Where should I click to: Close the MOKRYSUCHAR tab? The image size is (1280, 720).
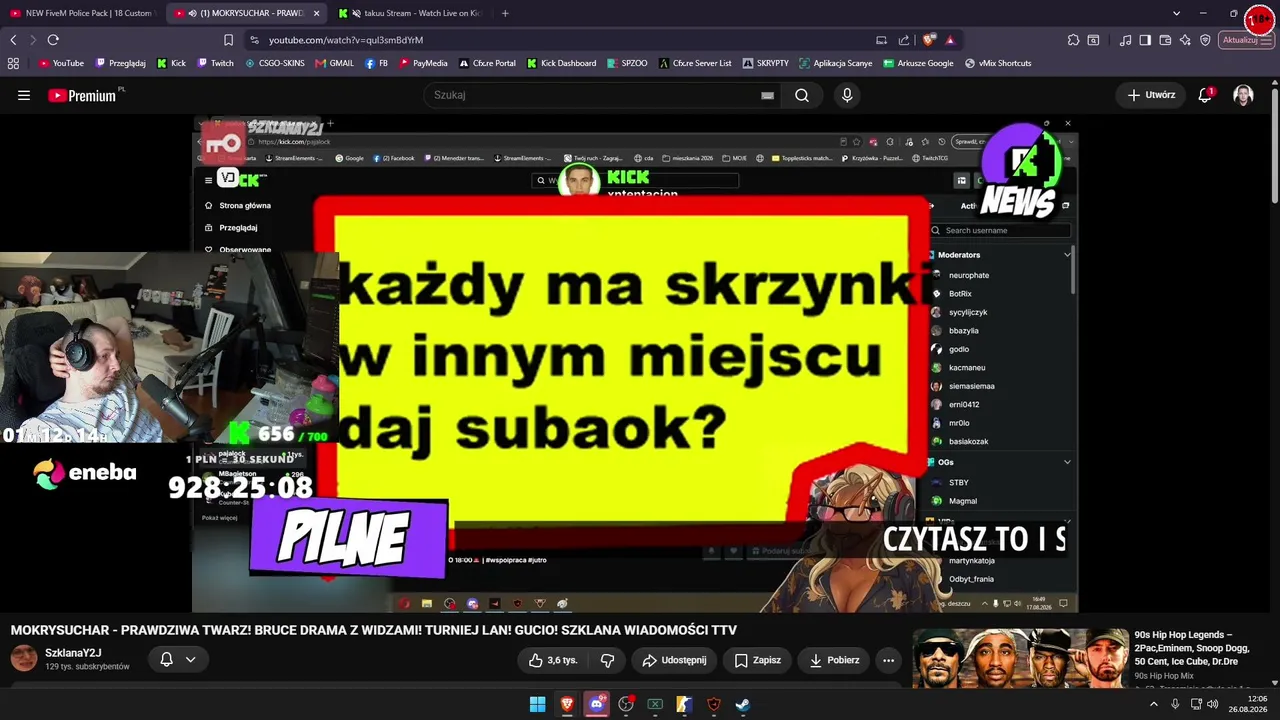(x=317, y=13)
